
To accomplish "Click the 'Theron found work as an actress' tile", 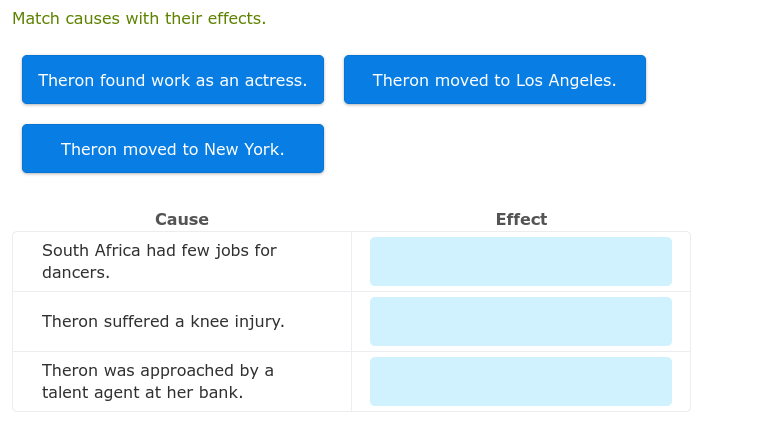I will pos(173,80).
